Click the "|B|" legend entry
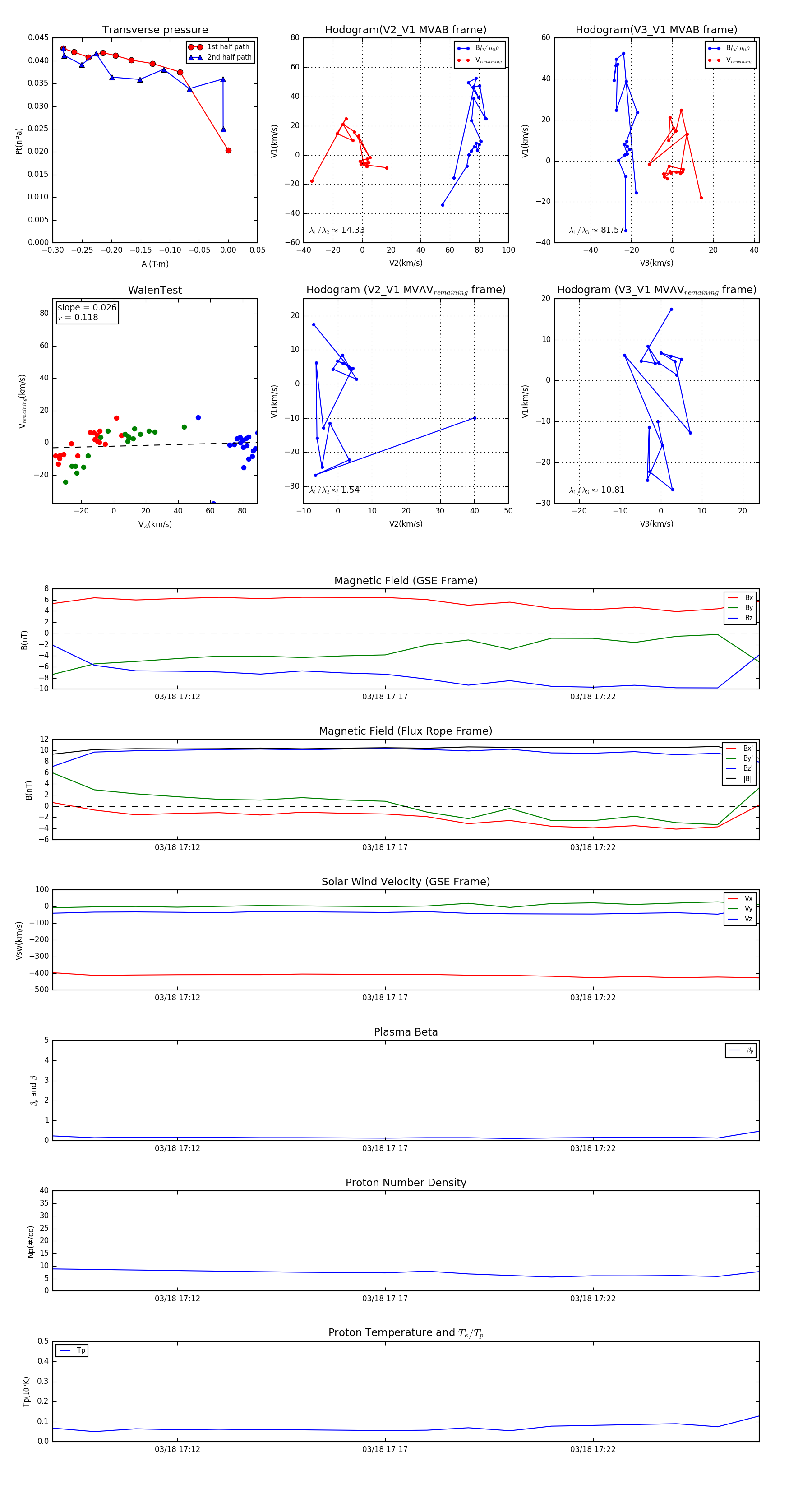 point(740,779)
